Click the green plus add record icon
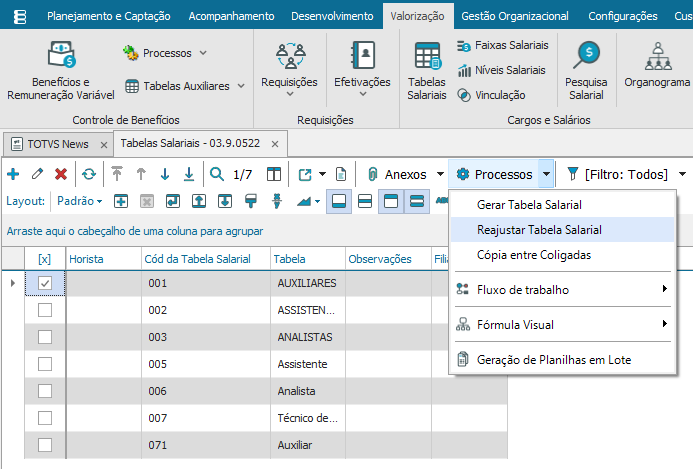Viewport: 693px width, 469px height. (13, 174)
